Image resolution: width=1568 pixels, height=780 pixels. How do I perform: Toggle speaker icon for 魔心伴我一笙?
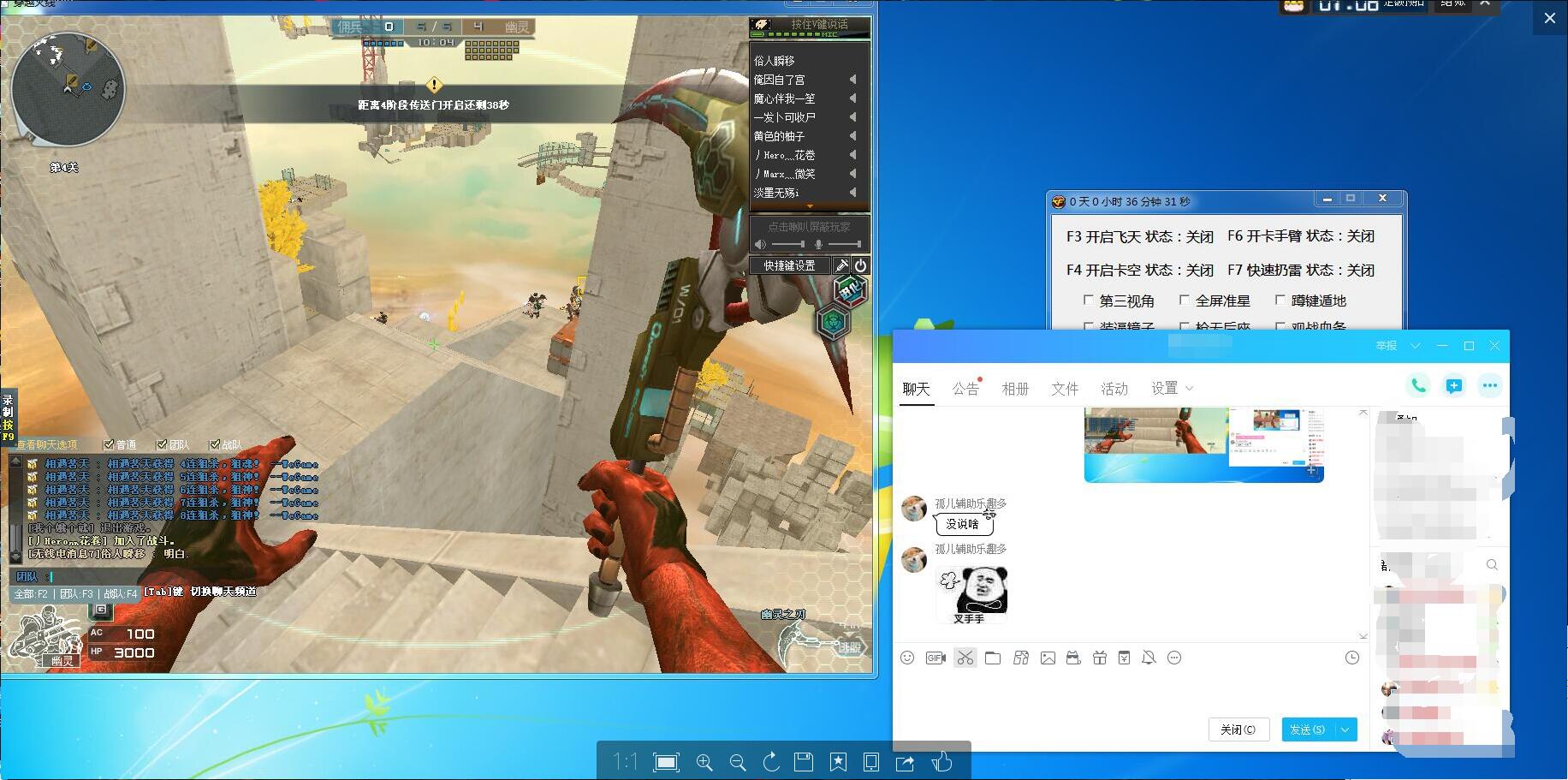point(852,98)
